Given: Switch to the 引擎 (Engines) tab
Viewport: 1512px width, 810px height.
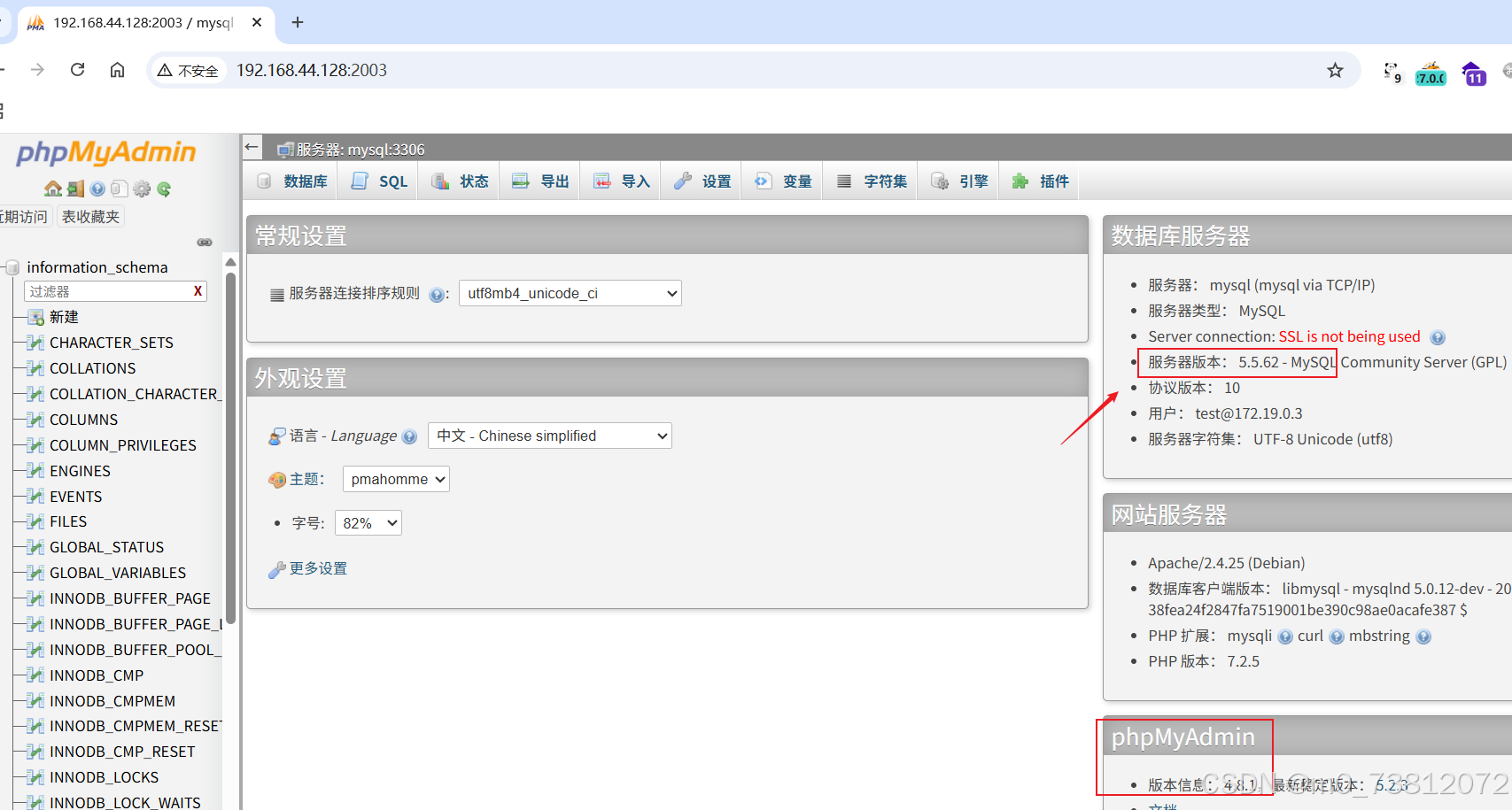Looking at the screenshot, I should pos(960,181).
